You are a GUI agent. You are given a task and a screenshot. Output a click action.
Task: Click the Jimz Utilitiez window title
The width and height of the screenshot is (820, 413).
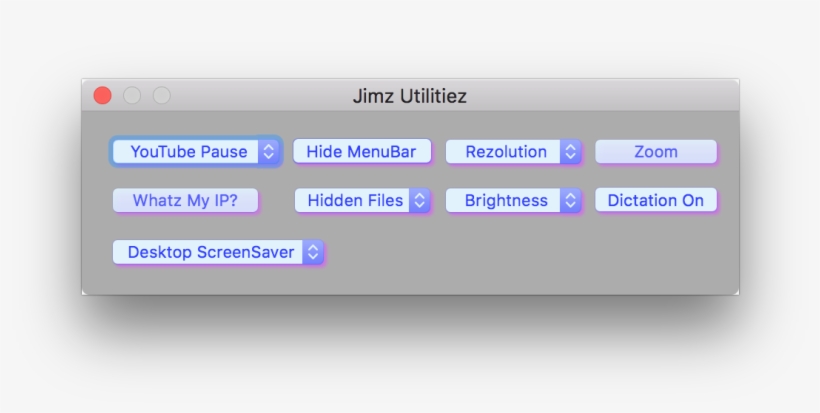410,97
